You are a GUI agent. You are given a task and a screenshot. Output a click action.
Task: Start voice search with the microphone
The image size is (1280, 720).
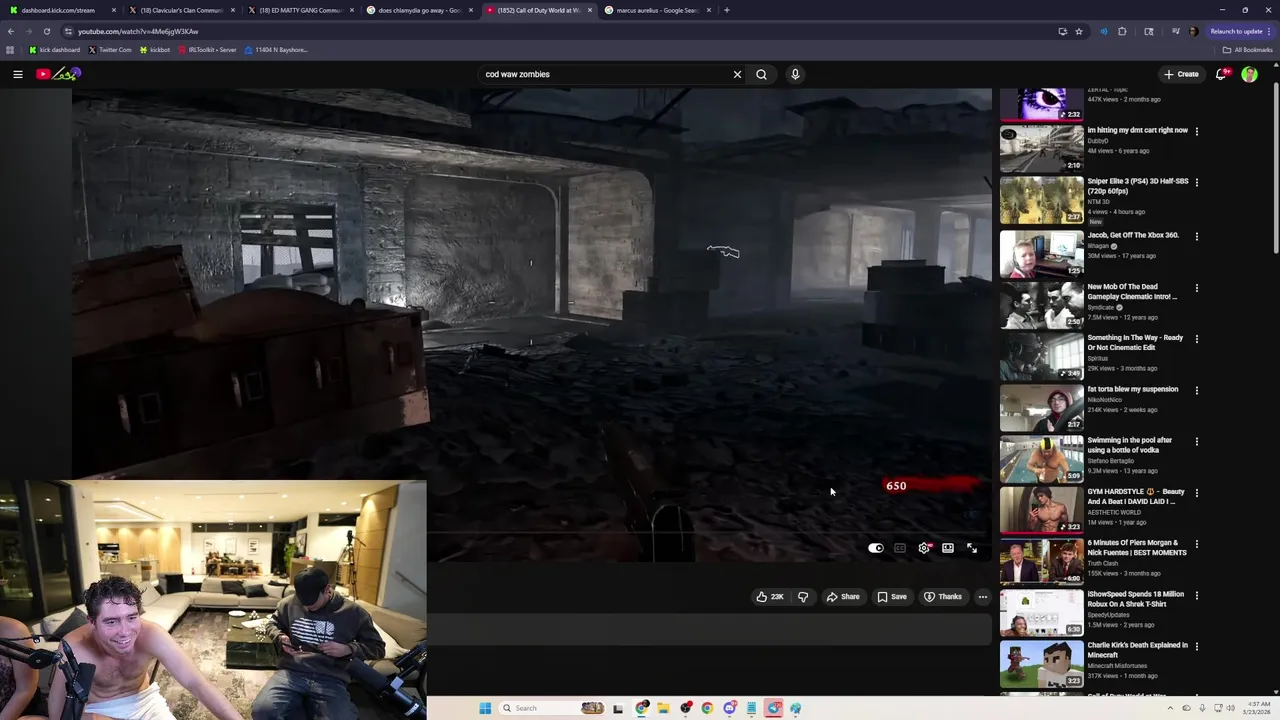[795, 74]
